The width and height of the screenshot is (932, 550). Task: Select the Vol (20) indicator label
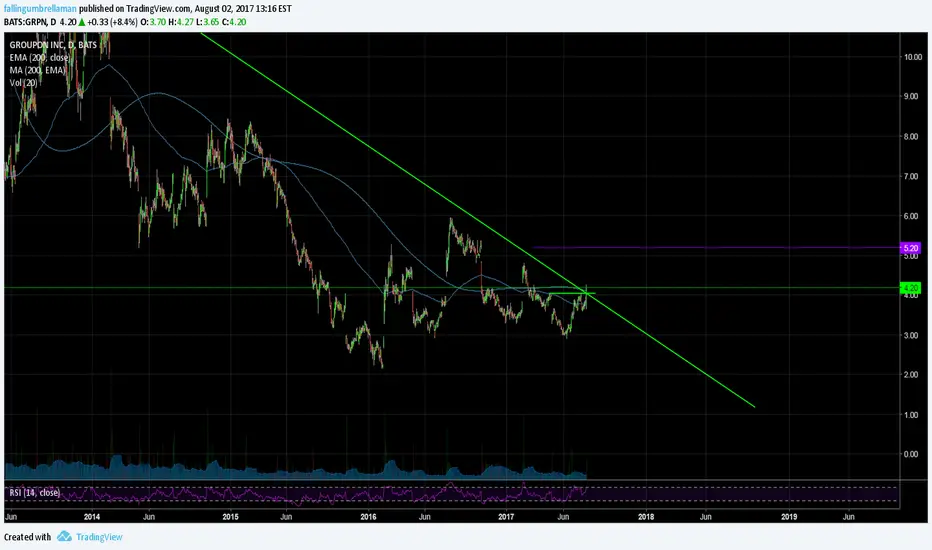(23, 83)
